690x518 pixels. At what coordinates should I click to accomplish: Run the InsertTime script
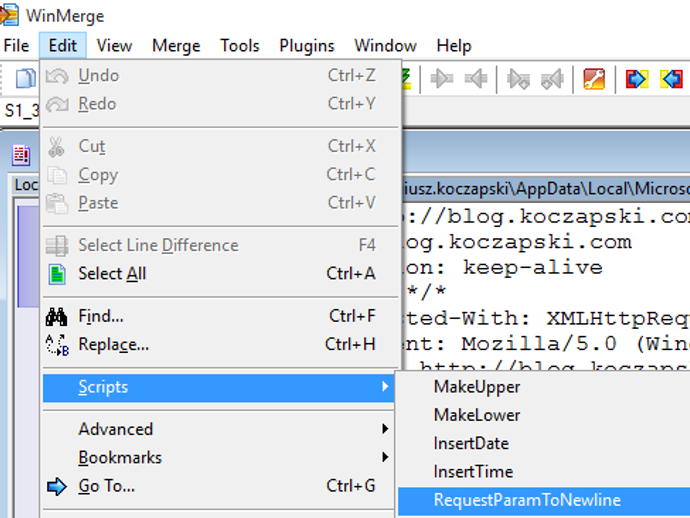tap(544, 472)
